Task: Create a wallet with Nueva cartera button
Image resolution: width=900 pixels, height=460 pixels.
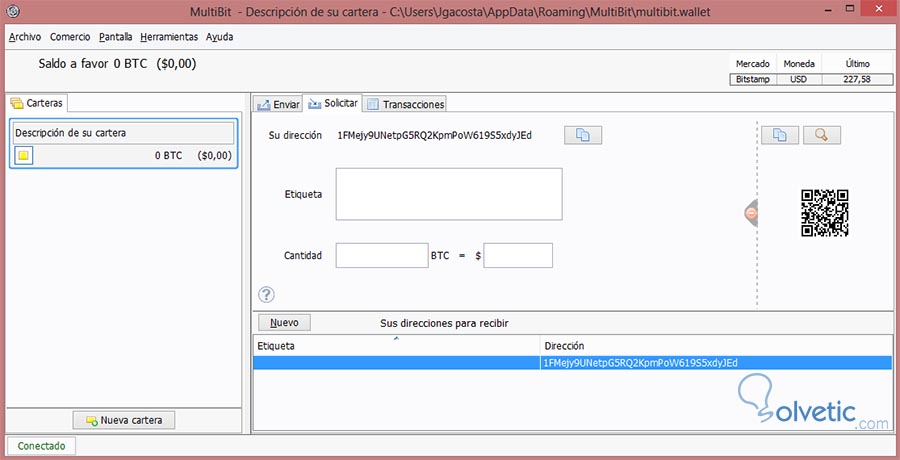Action: coord(123,420)
